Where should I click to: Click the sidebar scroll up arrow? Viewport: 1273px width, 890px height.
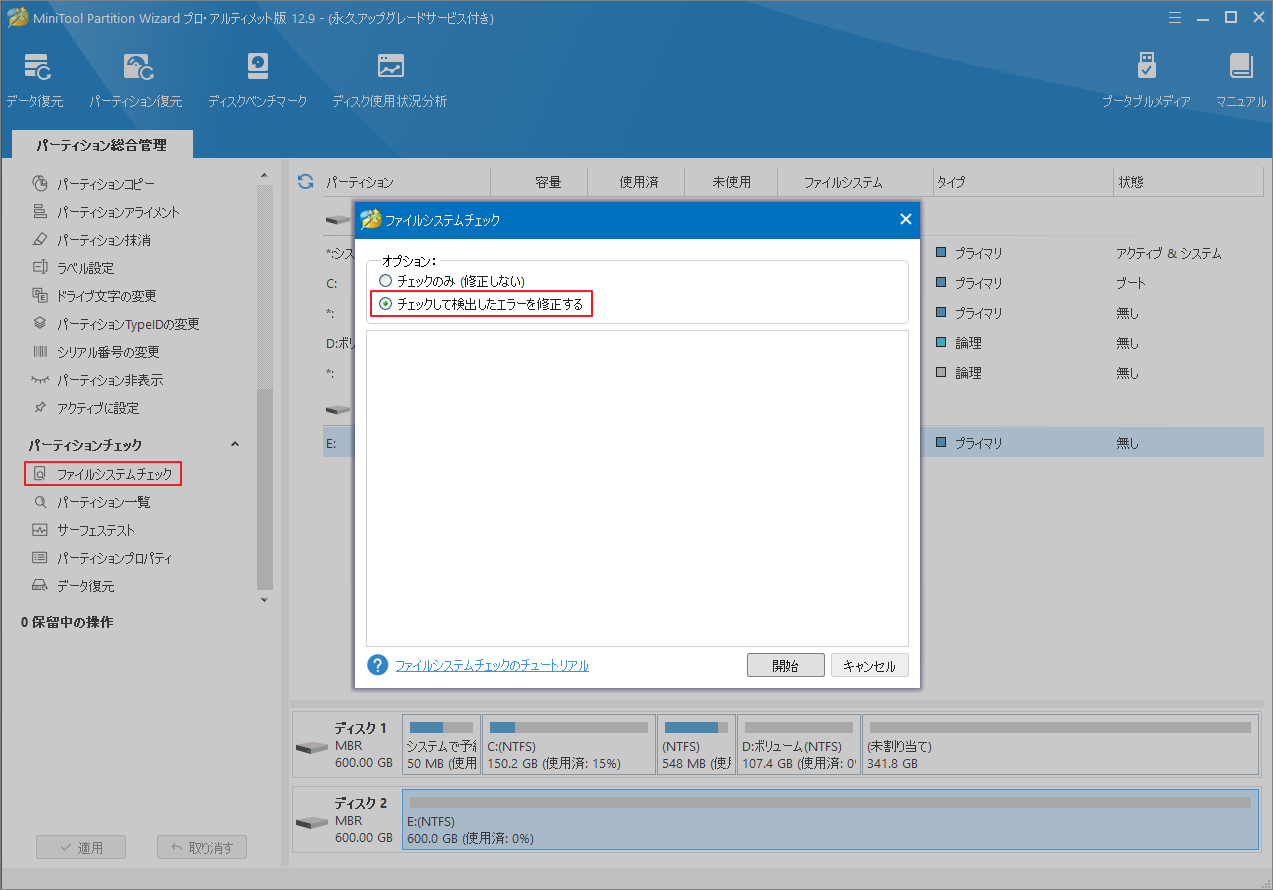click(x=264, y=175)
